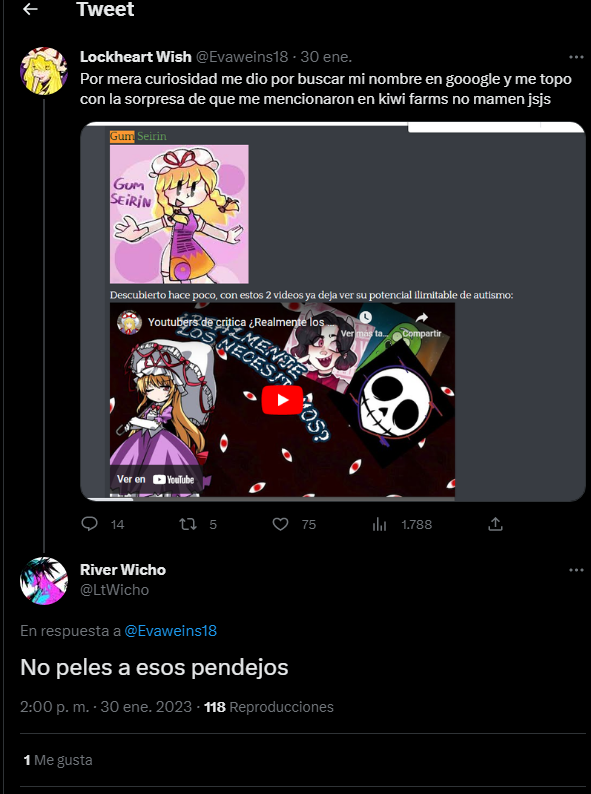Screen dimensions: 591x794
Task: Open River Wicho profile avatar
Action: [44, 581]
